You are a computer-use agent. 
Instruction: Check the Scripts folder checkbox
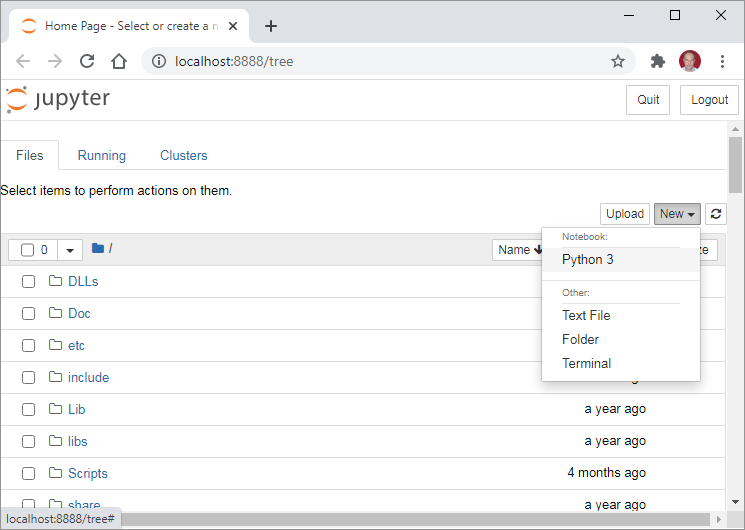pyautogui.click(x=29, y=473)
